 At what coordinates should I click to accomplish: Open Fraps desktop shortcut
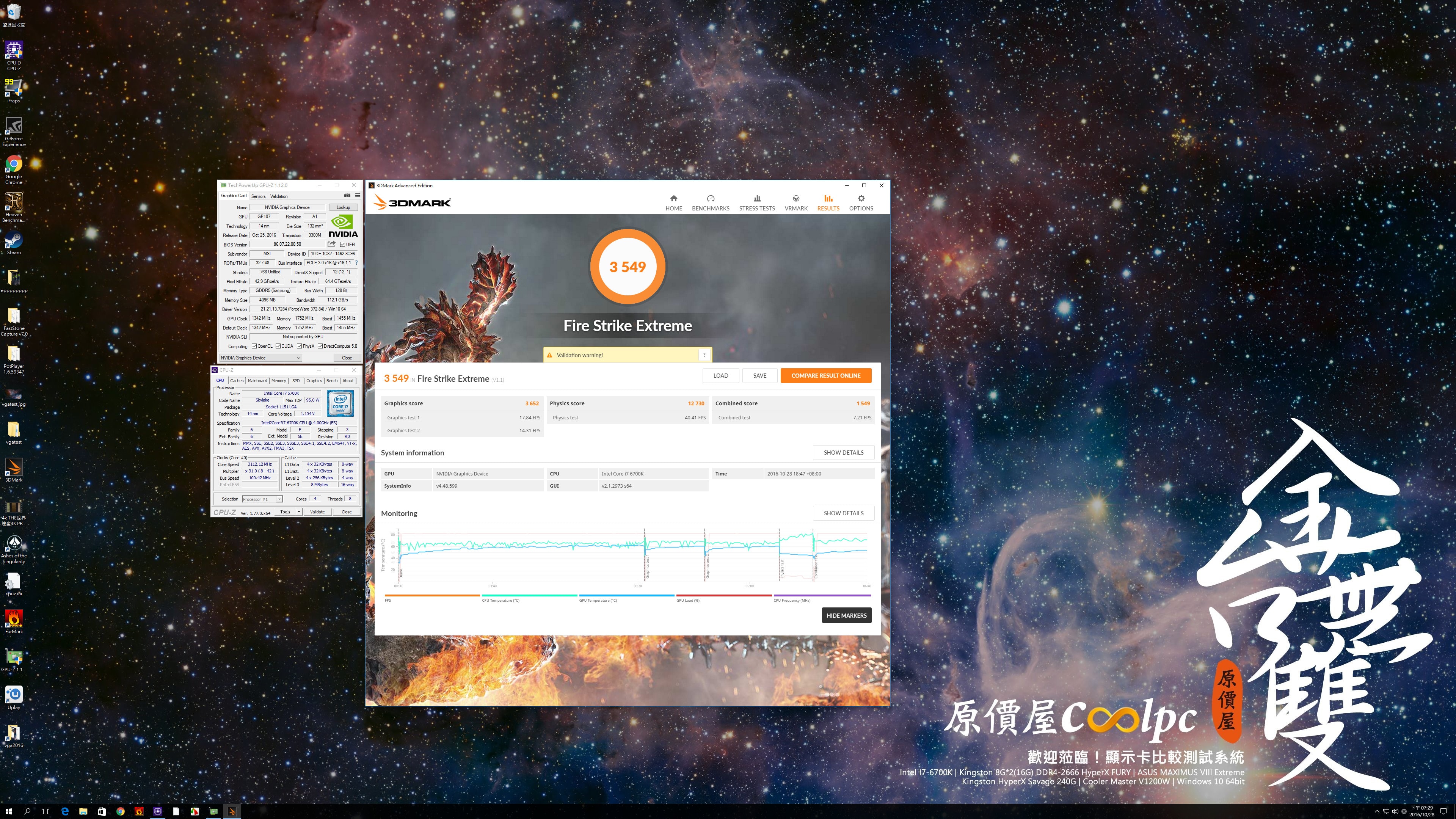[x=14, y=91]
